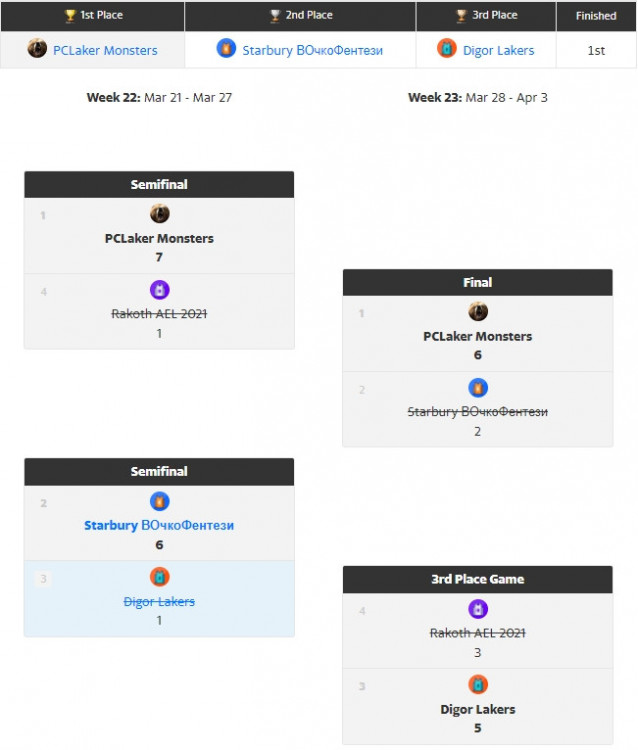
Task: Select Starbury avatar in bottom Semifinal box
Action: [159, 501]
